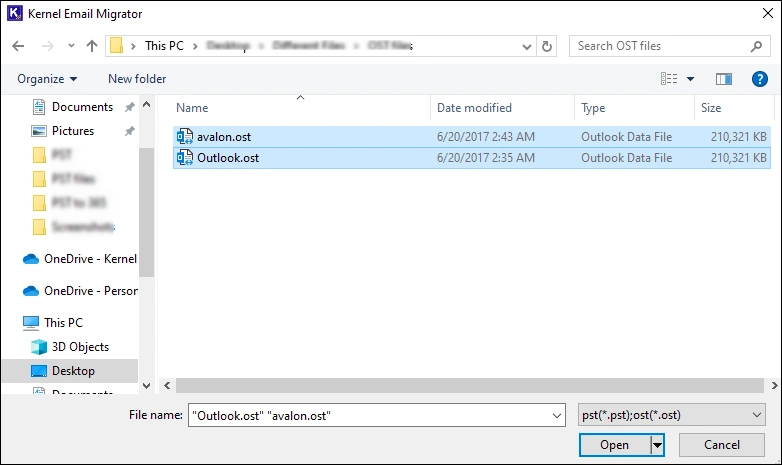The width and height of the screenshot is (782, 465).
Task: Click the pin icon next to Pictures
Action: (x=130, y=131)
